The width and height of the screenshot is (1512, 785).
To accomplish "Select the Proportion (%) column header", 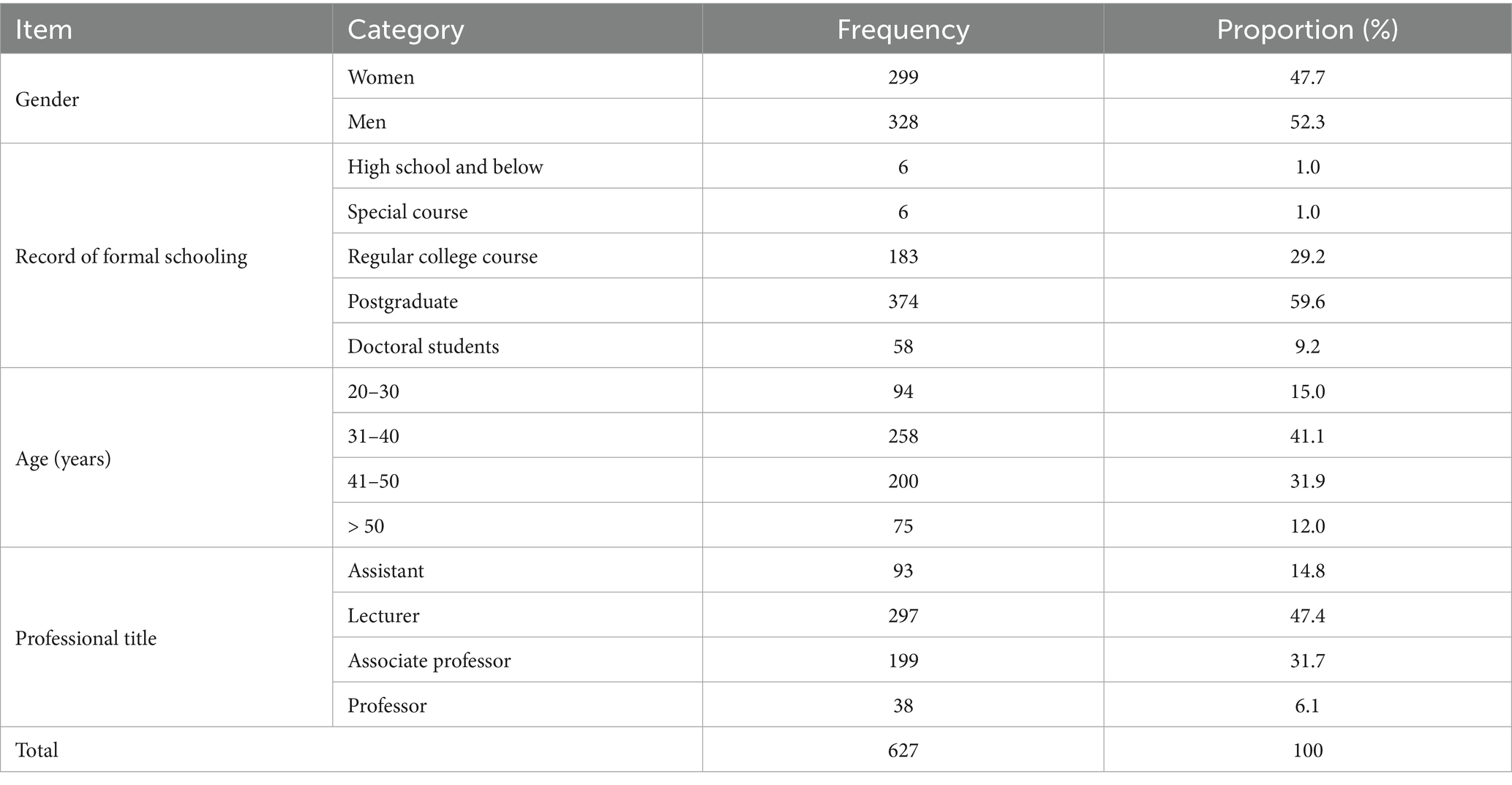I will (x=1306, y=30).
